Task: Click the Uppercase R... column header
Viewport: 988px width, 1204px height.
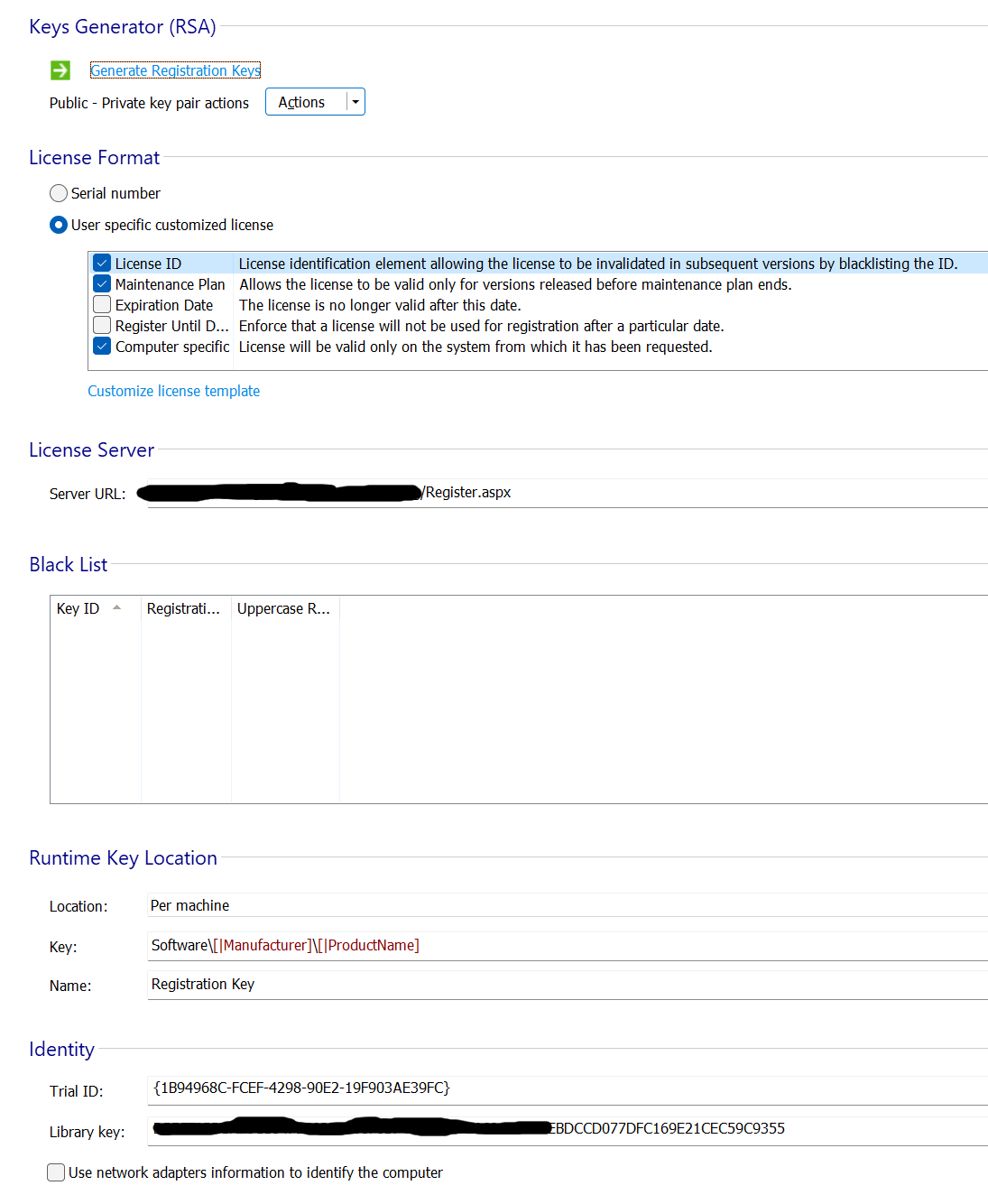Action: [283, 608]
